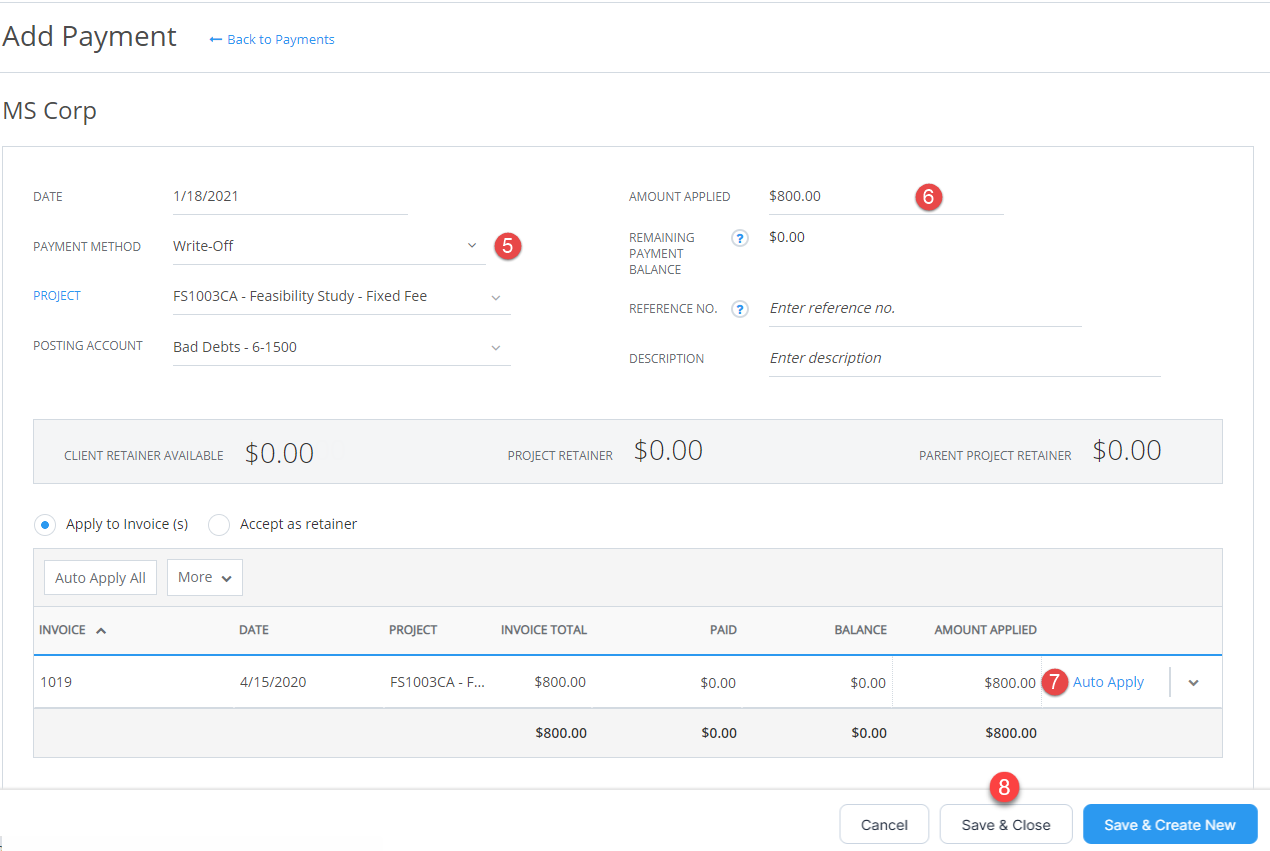
Task: Open Project dropdown FS1003CA Feasibility Study
Action: [x=341, y=297]
